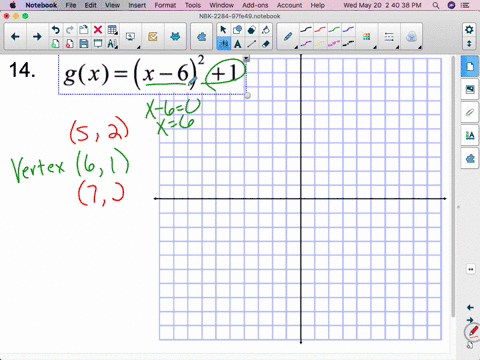Open Gallery sidebar tab
The image size is (480, 360).
(470, 89)
